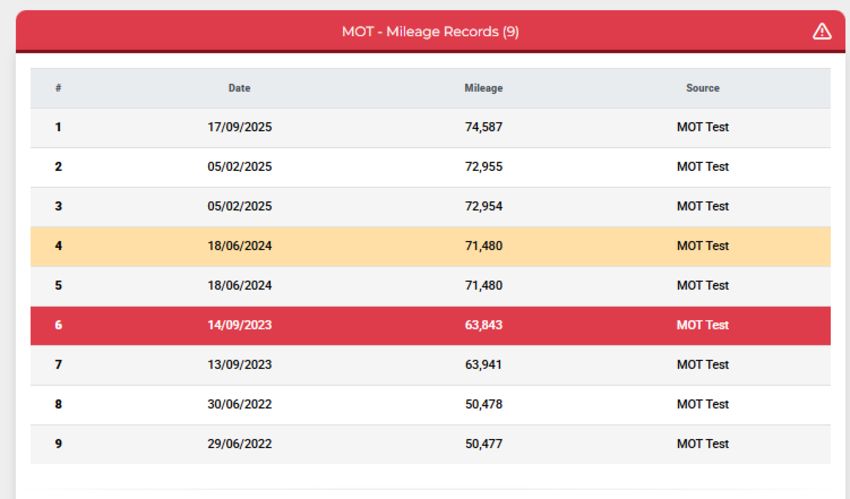Select the orange highlighted record number 4
Image resolution: width=850 pixels, height=499 pixels.
coord(430,246)
